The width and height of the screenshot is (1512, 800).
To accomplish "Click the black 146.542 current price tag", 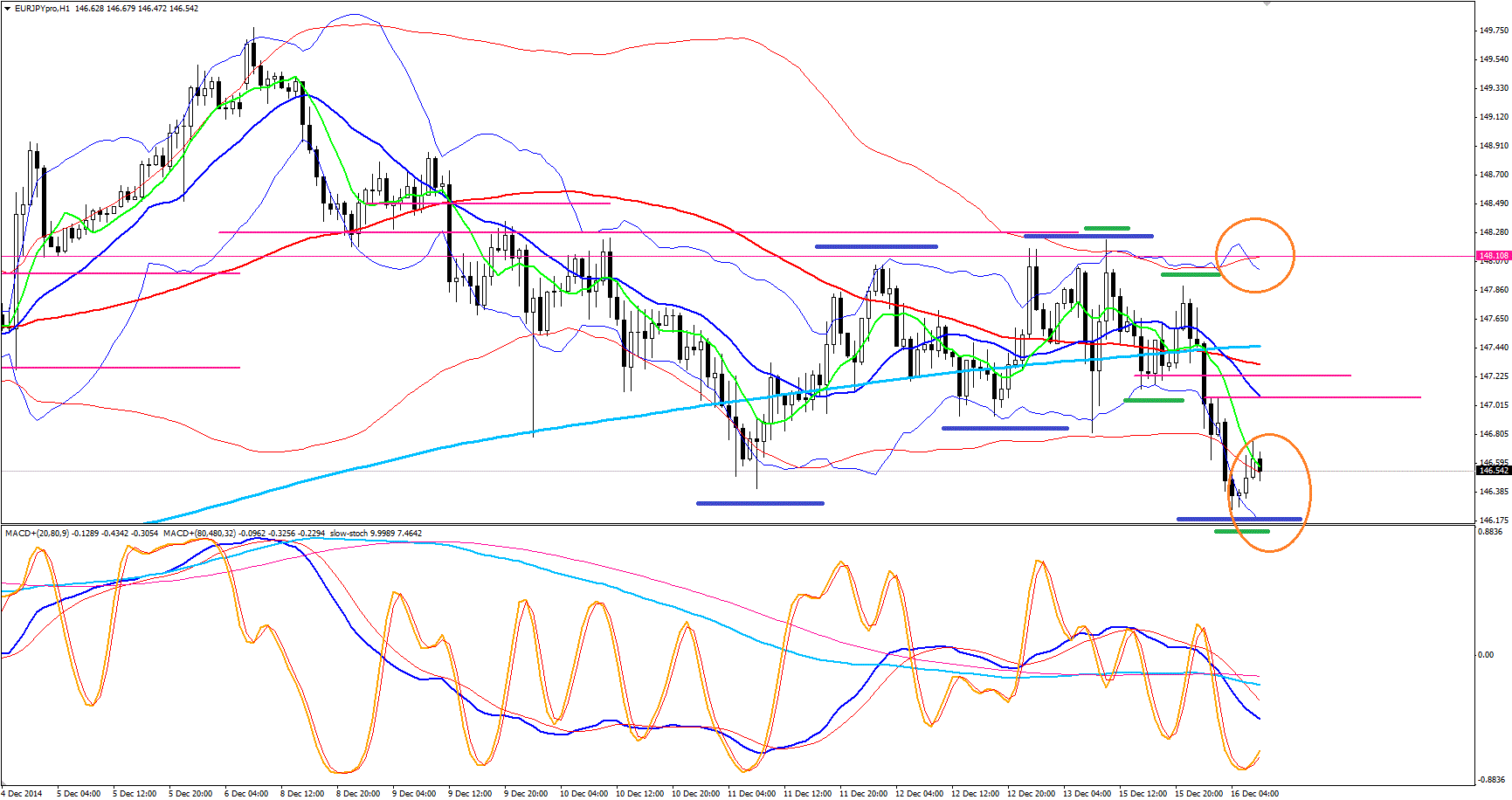I will [x=1493, y=471].
